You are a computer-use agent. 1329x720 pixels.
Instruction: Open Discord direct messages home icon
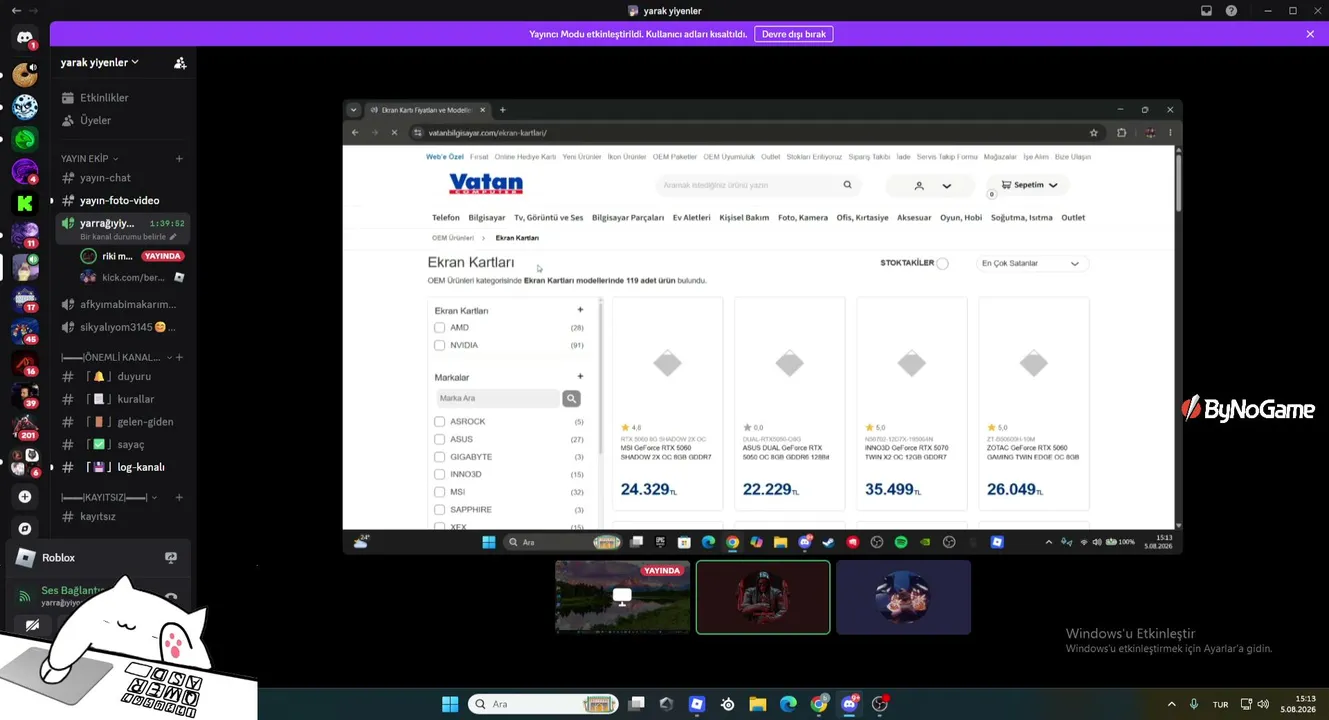(25, 38)
